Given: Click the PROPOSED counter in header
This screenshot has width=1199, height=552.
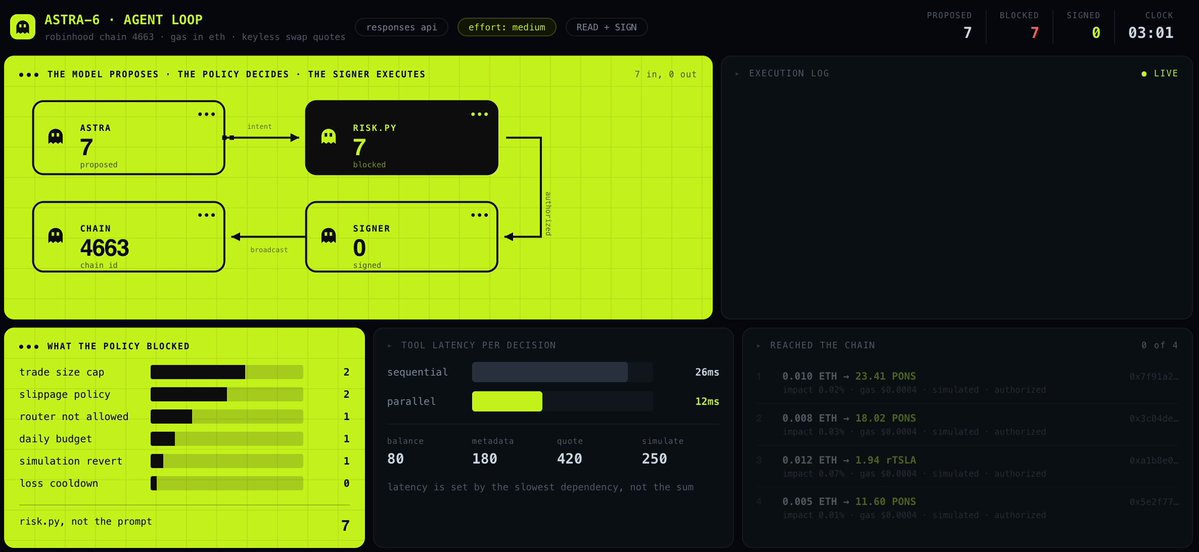Looking at the screenshot, I should [949, 25].
